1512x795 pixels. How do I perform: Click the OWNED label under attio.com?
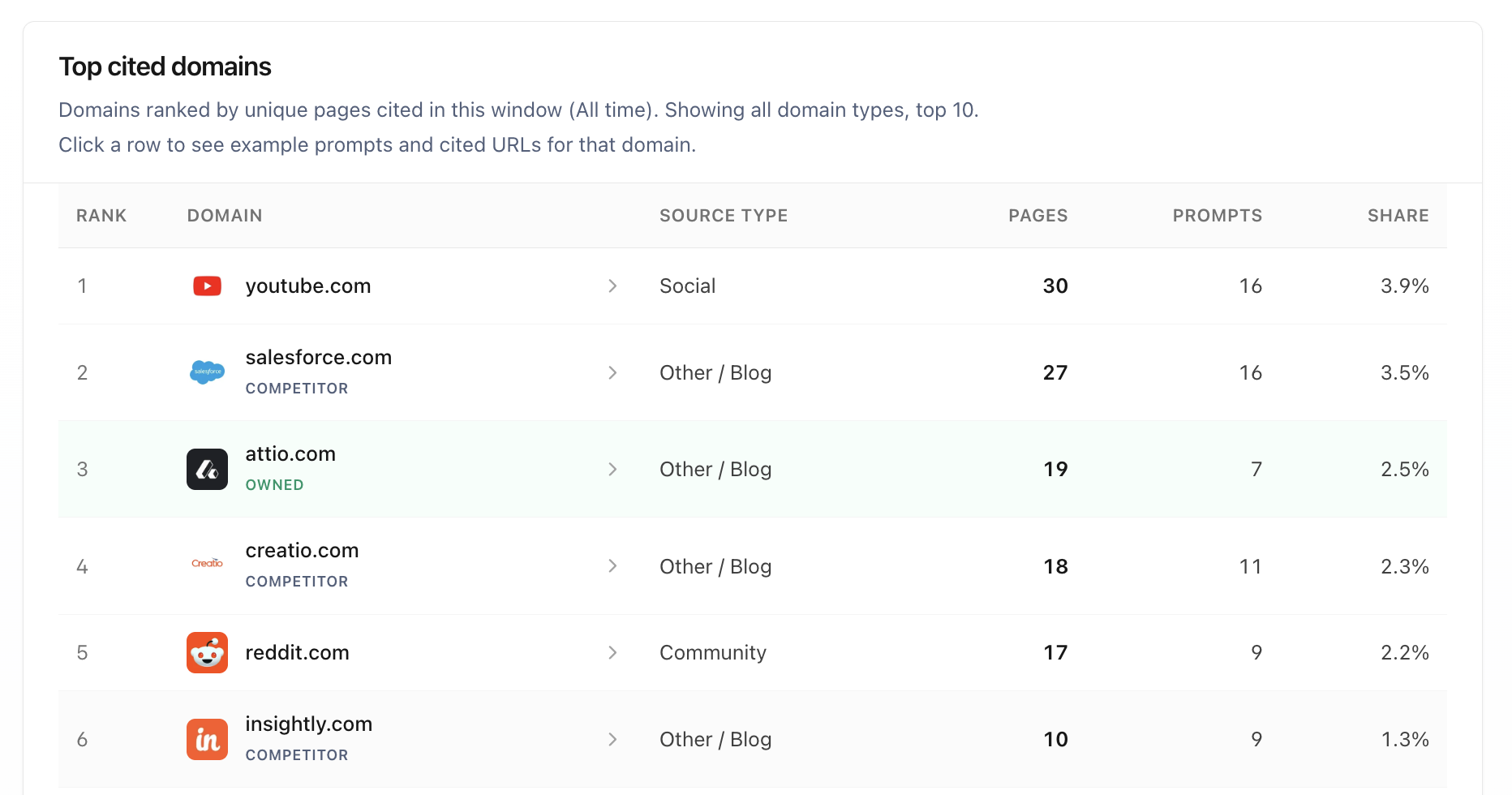click(275, 485)
